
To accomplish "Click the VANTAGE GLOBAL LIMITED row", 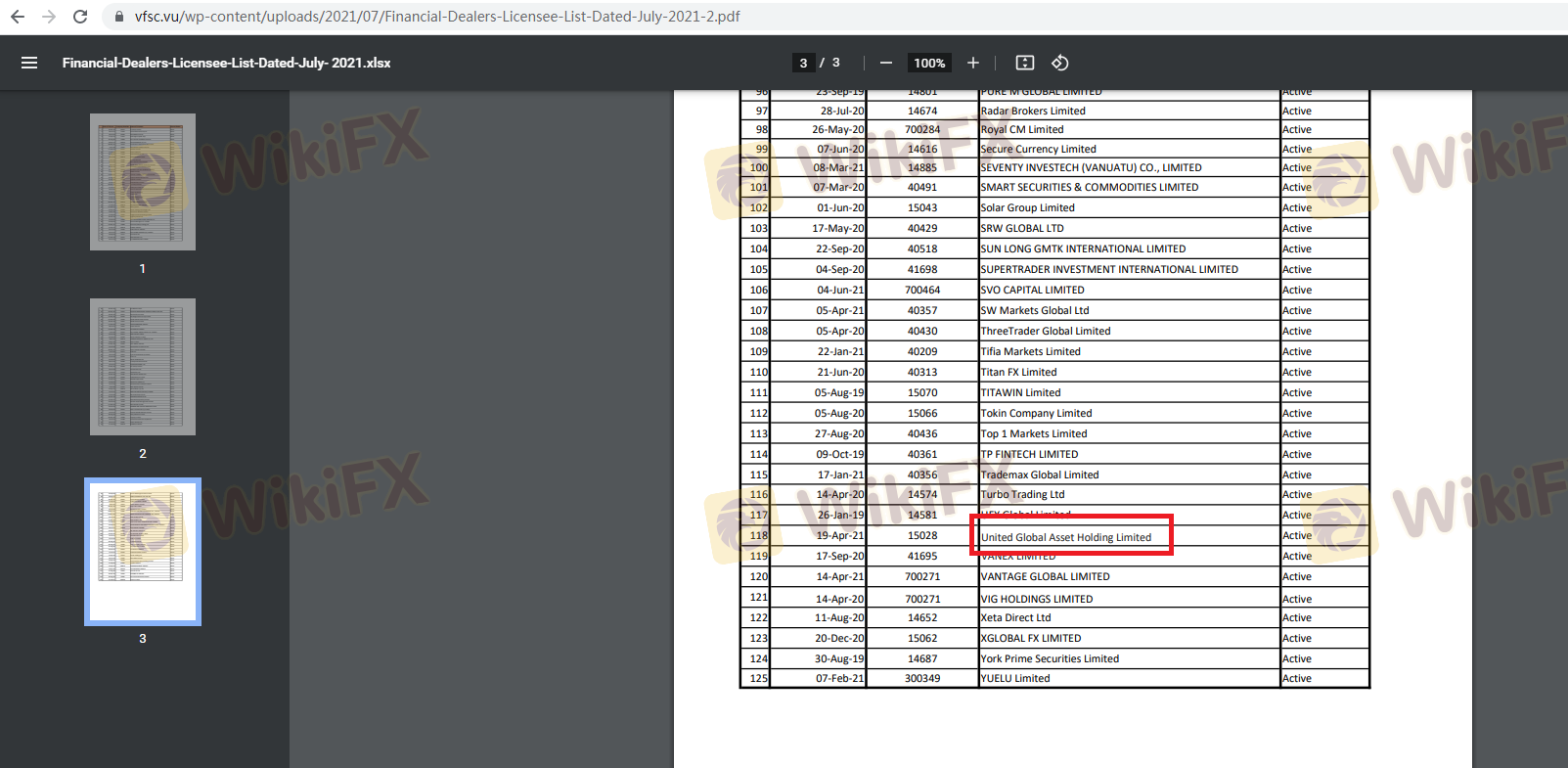I will point(1045,577).
